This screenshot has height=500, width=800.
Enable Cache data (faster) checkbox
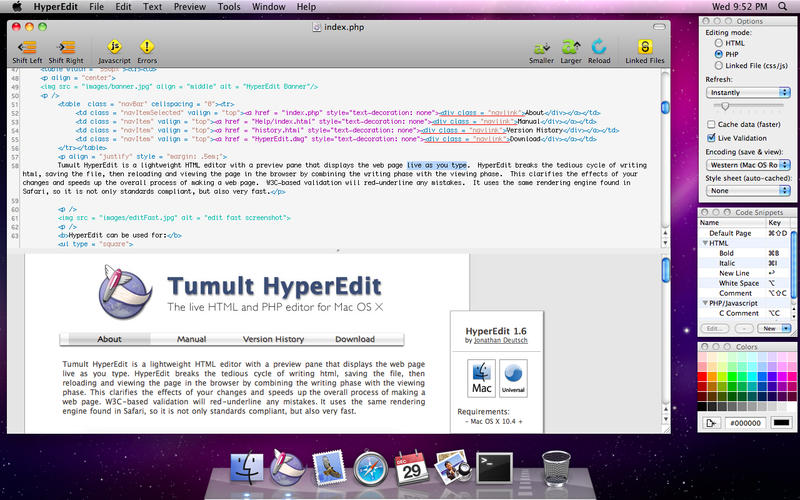[x=711, y=124]
